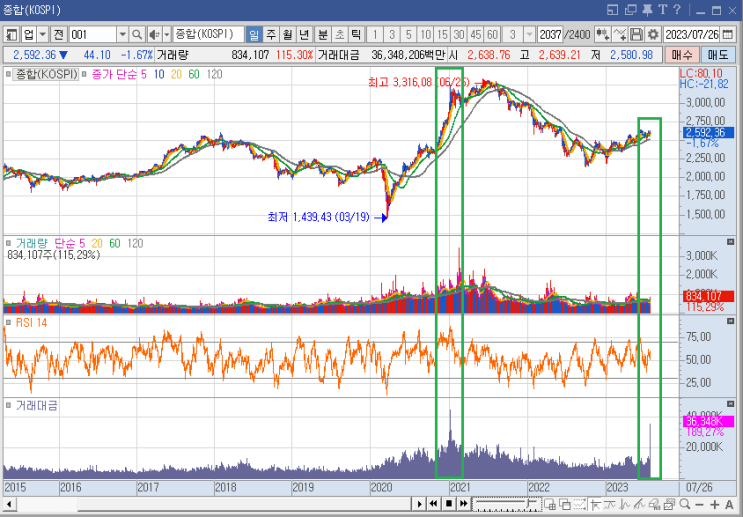The image size is (743, 517).
Task: Select the 틱 tick period toggle
Action: click(356, 35)
